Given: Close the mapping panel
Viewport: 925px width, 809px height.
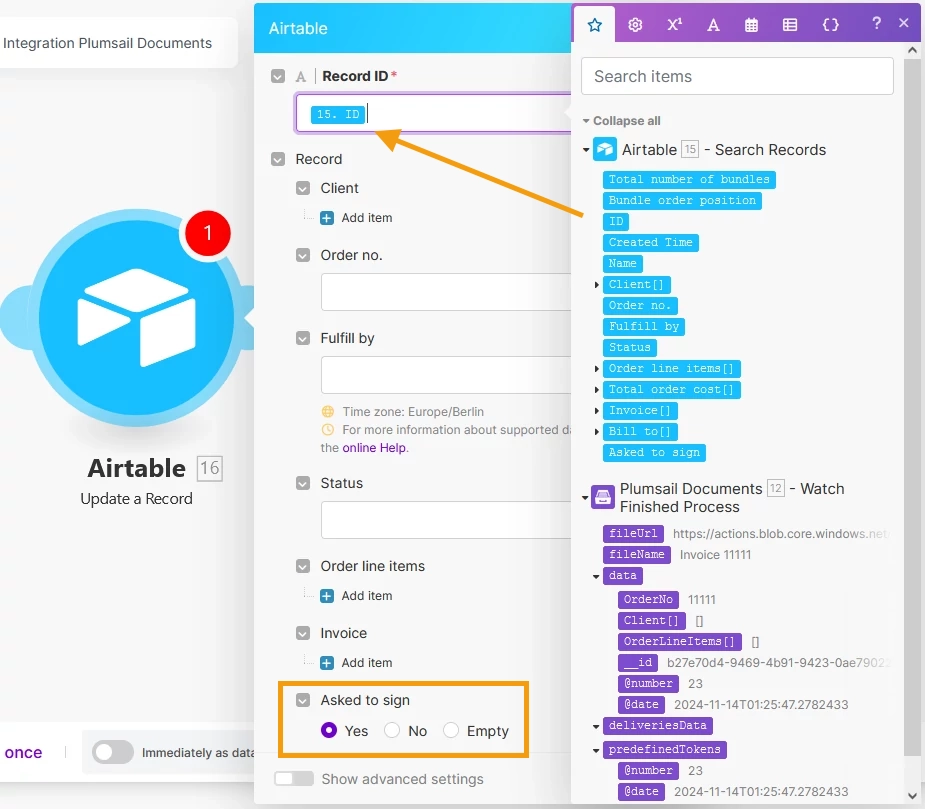Looking at the screenshot, I should coord(904,23).
